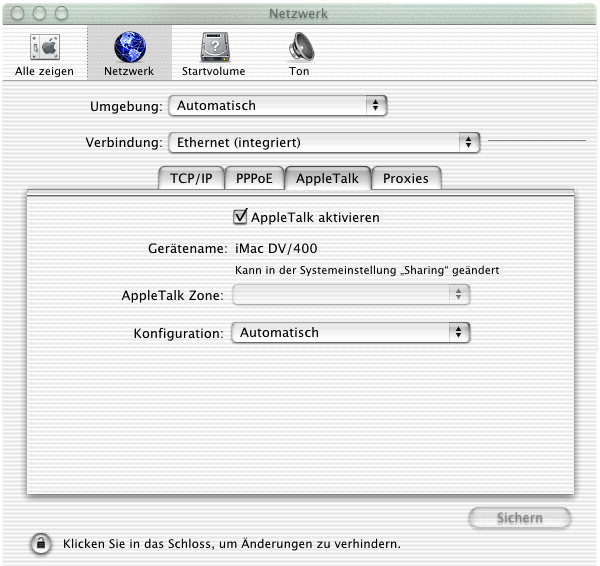
Task: Click the Verbindung label
Action: 124,143
